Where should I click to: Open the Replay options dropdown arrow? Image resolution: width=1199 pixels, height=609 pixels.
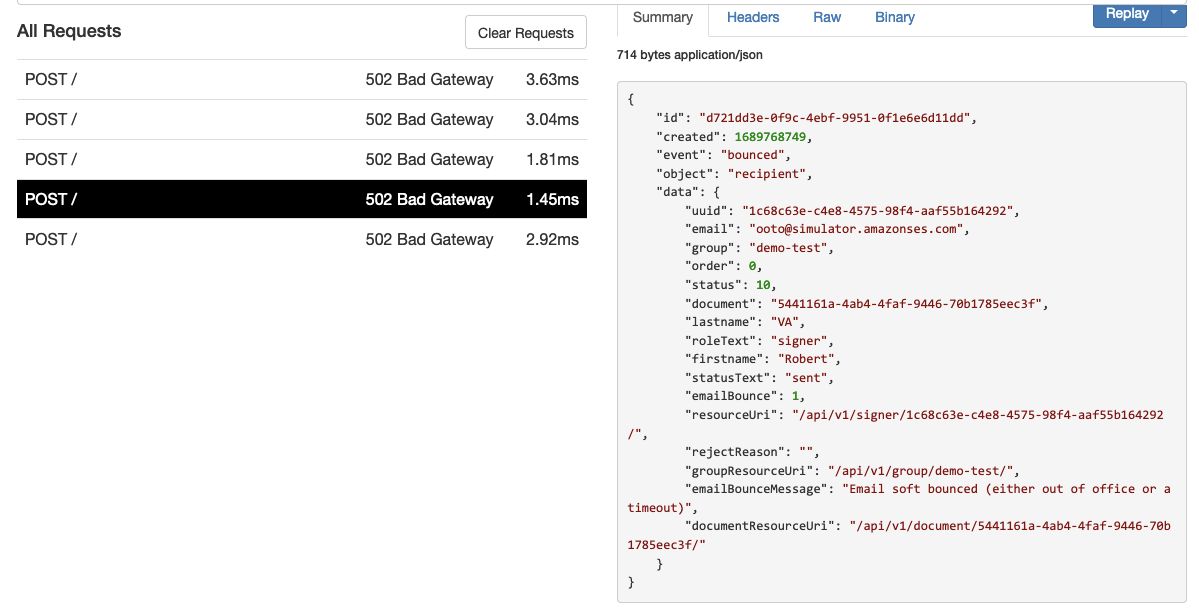point(1172,13)
